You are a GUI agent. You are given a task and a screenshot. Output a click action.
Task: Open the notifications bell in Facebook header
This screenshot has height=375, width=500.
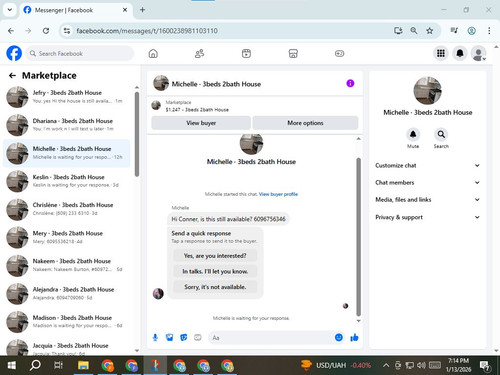(460, 53)
